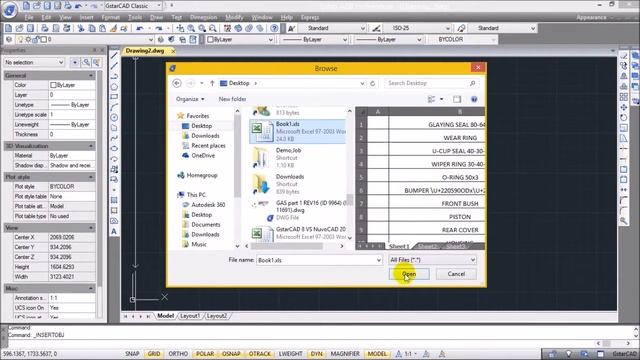Click New folder in Browse dialog
640x360 pixels.
(x=232, y=99)
